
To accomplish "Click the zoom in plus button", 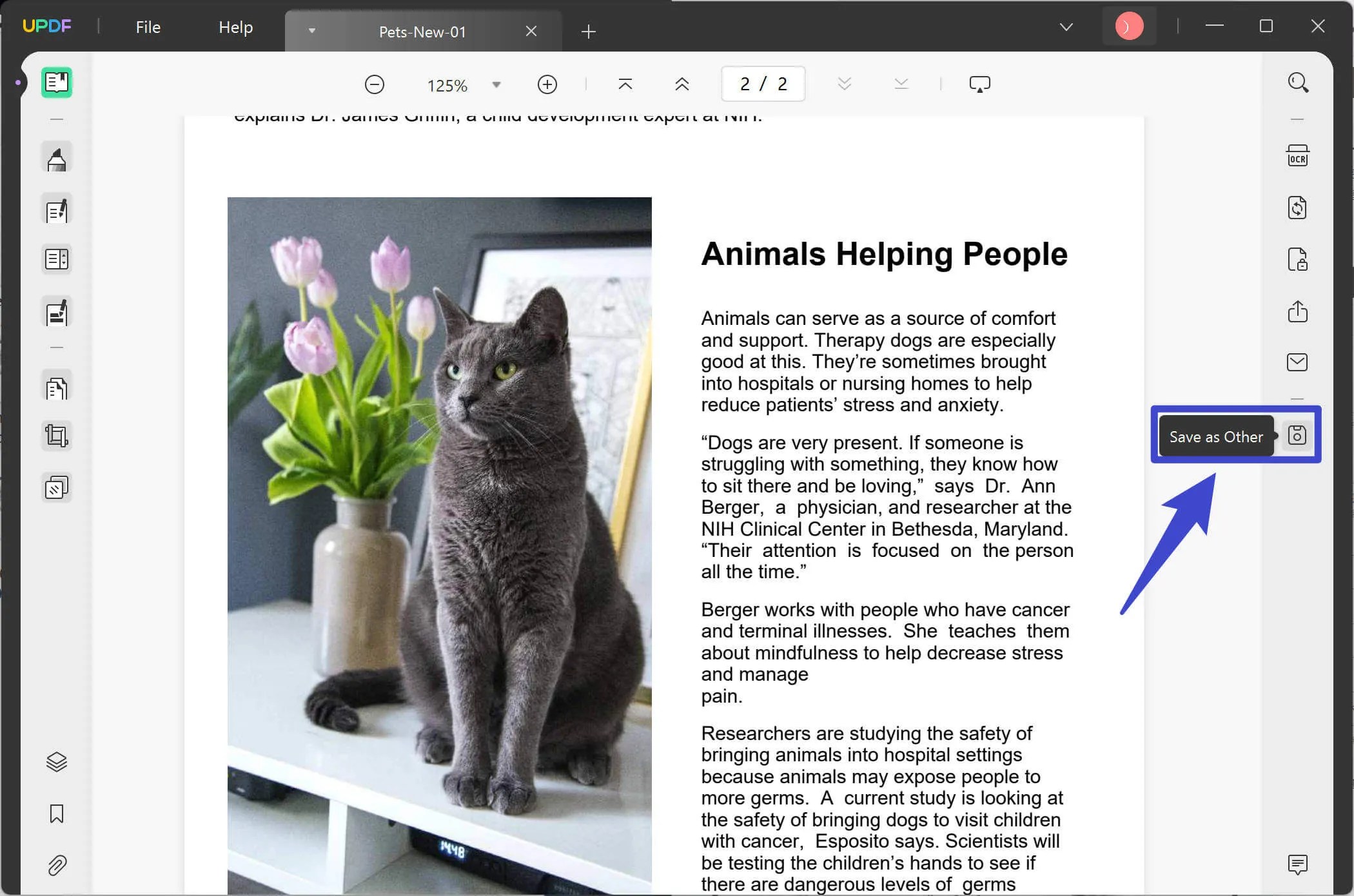I will tap(547, 84).
